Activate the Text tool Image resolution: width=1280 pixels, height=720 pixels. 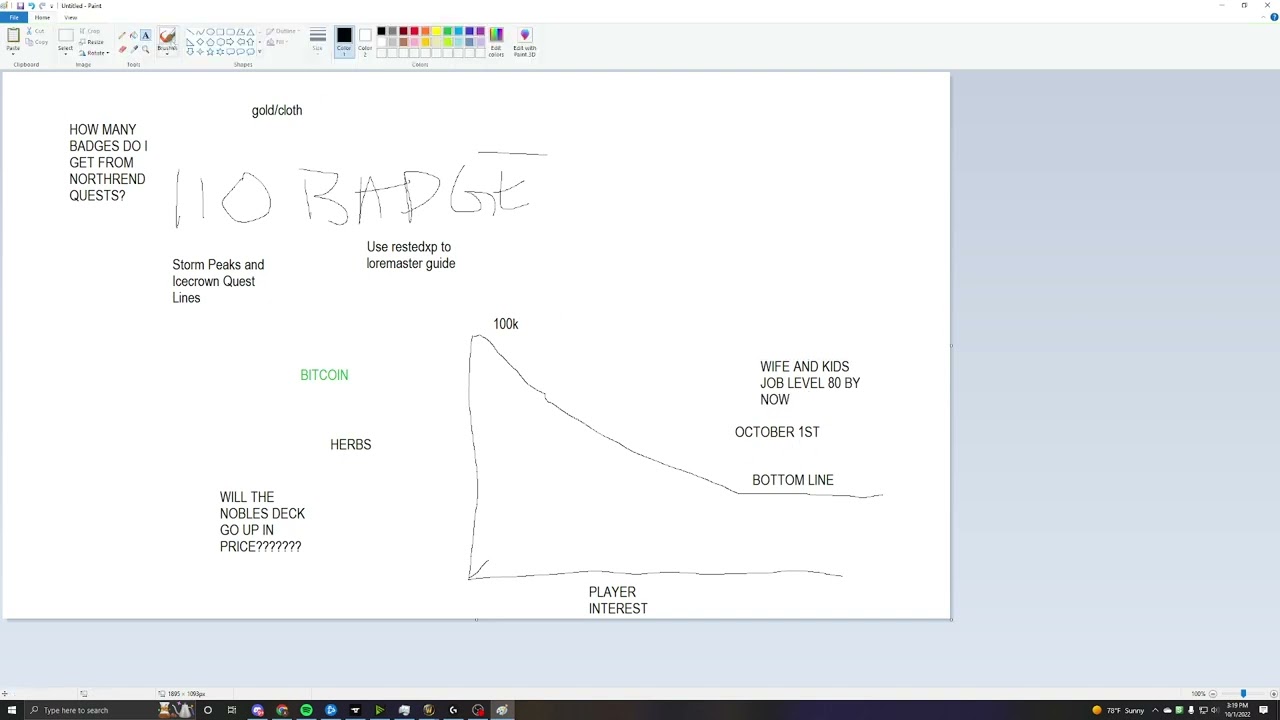(x=145, y=35)
